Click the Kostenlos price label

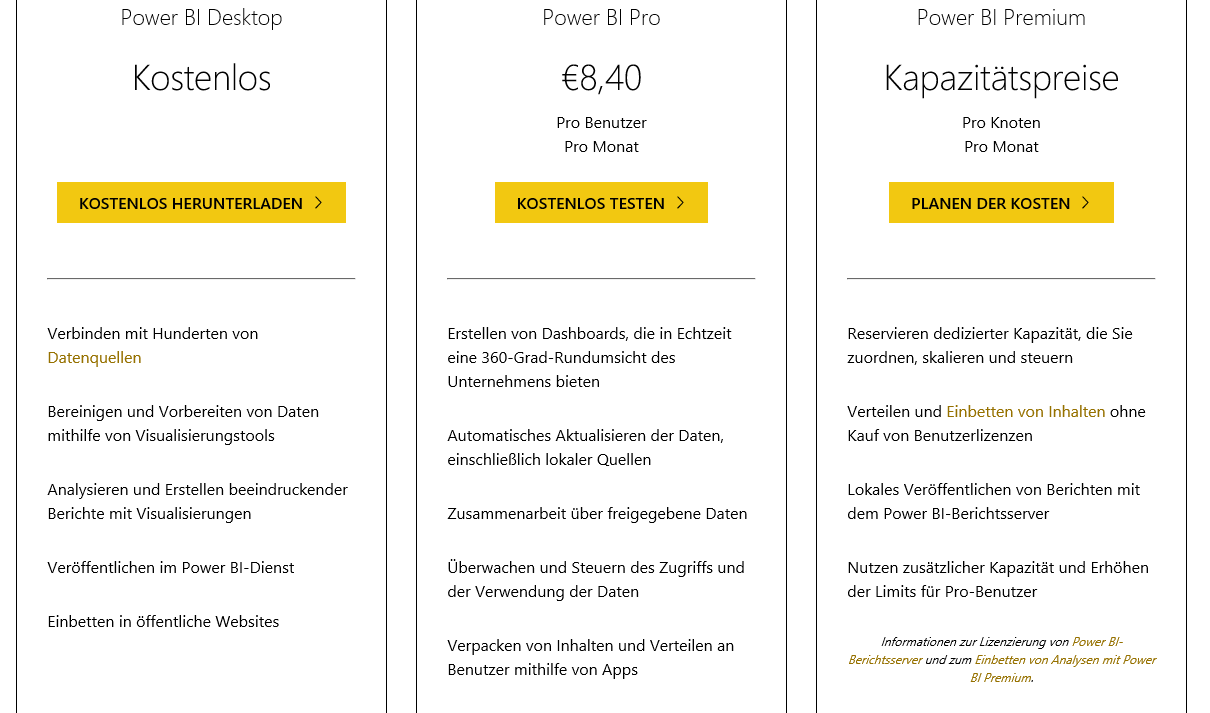point(201,78)
